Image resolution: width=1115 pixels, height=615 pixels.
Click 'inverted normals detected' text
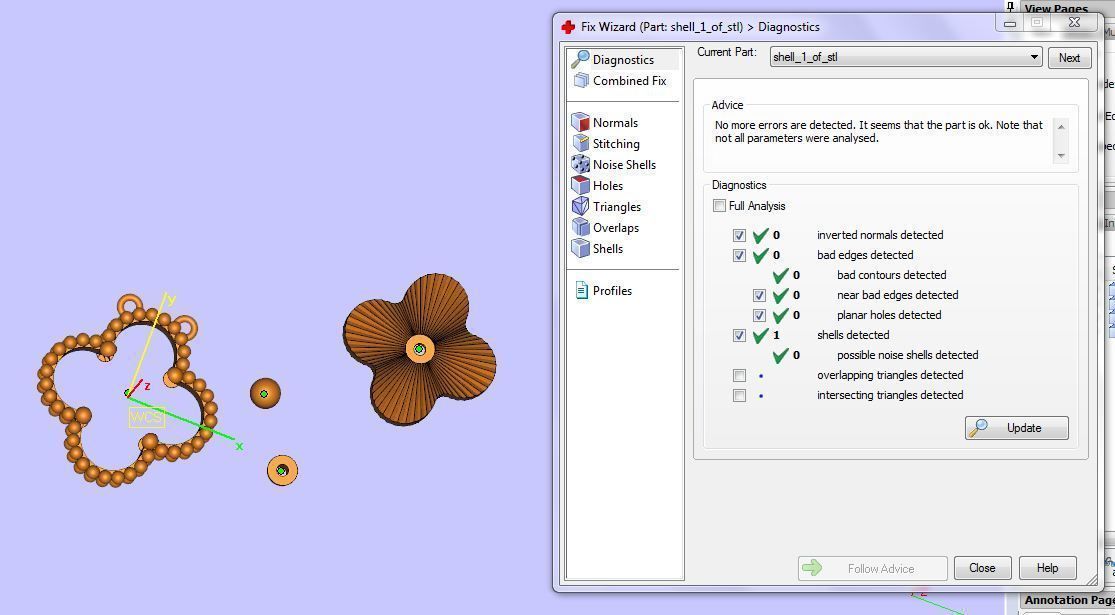[x=880, y=235]
